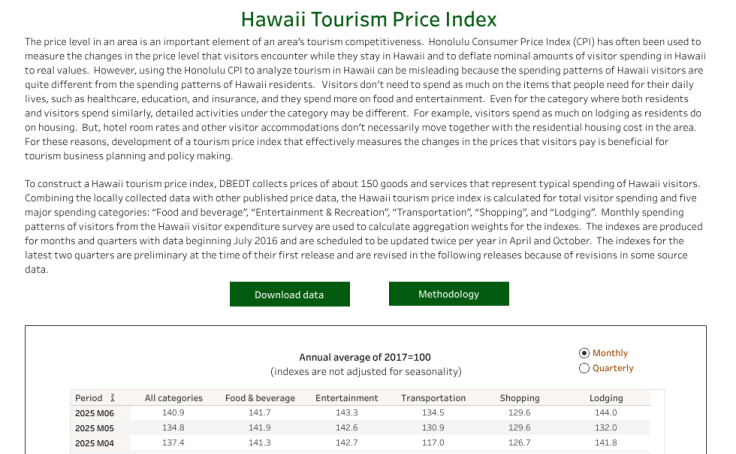Click the Entertainment column header
The image size is (736, 454).
pos(346,398)
